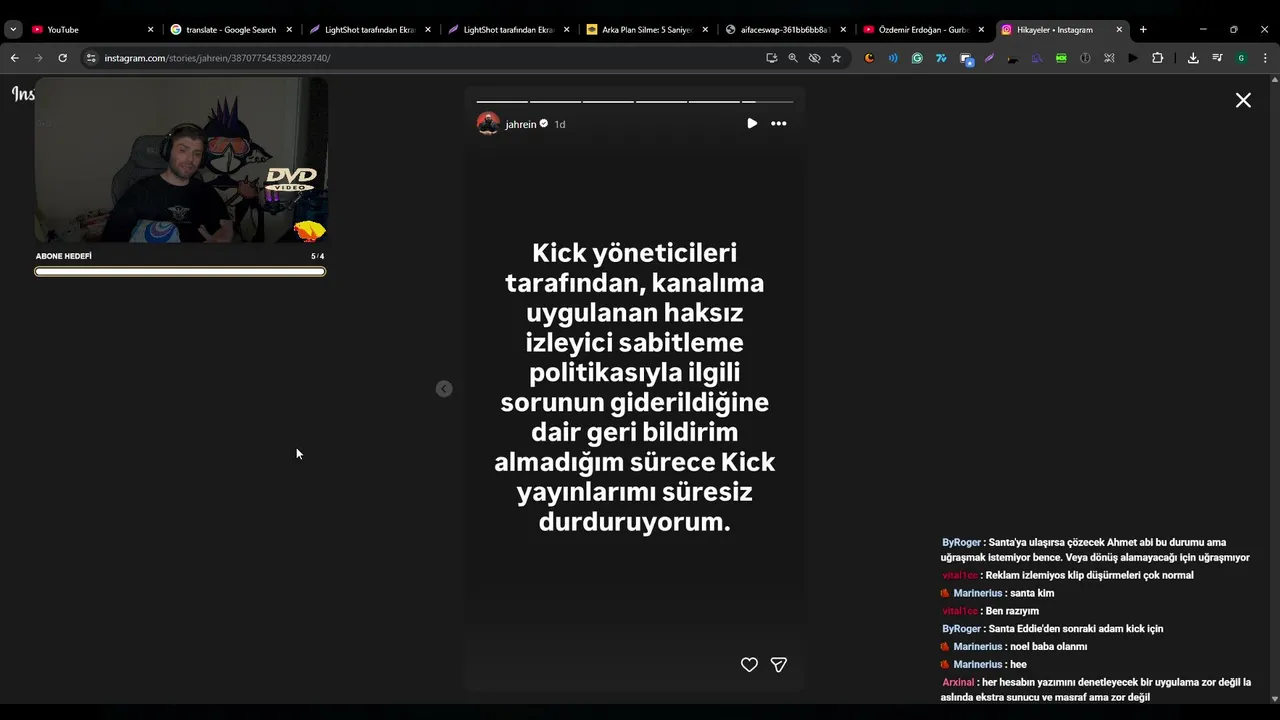The image size is (1280, 720).
Task: Play the paused Instagram story
Action: pyautogui.click(x=752, y=123)
